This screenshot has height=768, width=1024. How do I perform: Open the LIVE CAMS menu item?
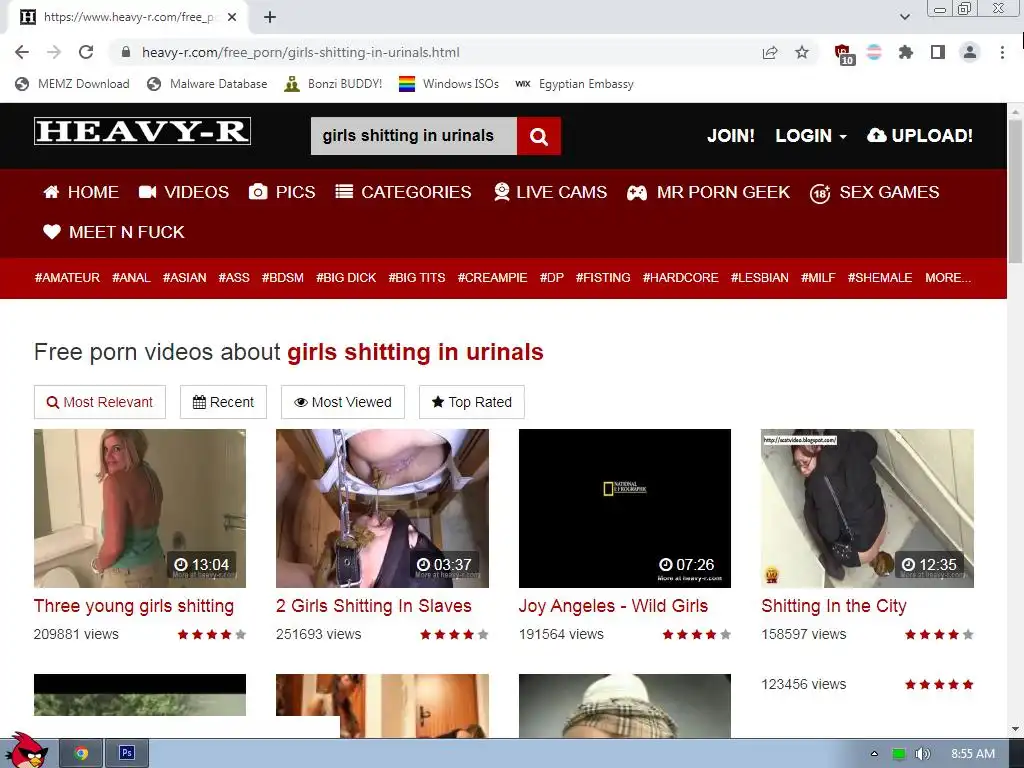(550, 192)
